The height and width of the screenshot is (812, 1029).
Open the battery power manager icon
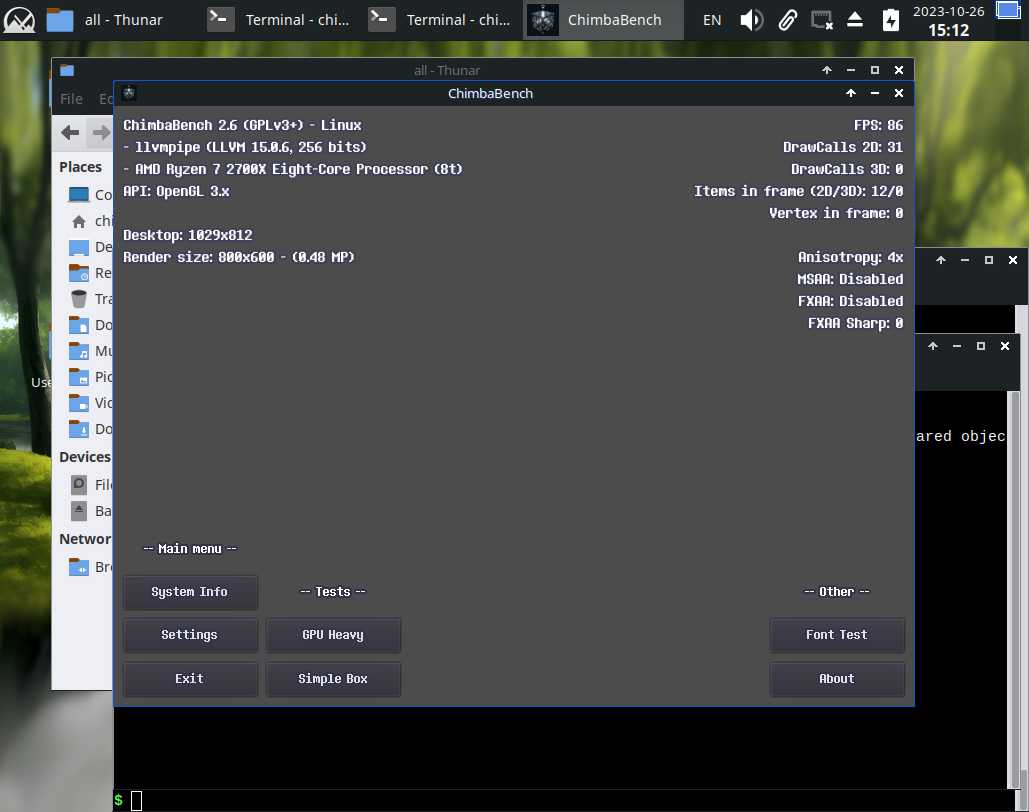tap(891, 20)
